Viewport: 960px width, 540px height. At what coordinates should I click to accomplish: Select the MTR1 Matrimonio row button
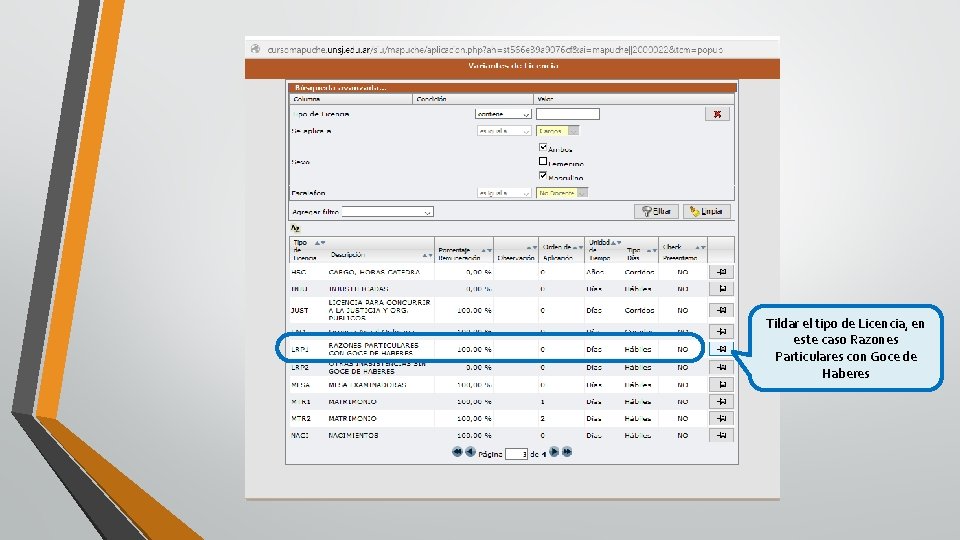[x=721, y=402]
